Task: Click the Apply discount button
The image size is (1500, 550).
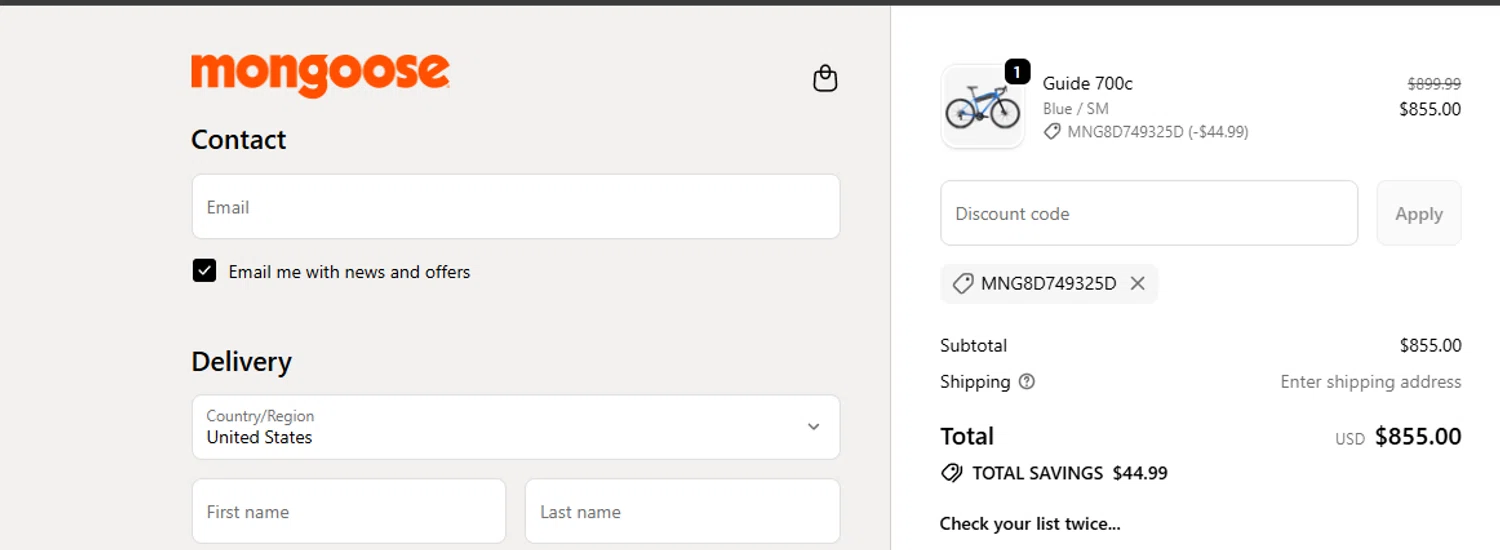Action: [x=1419, y=213]
